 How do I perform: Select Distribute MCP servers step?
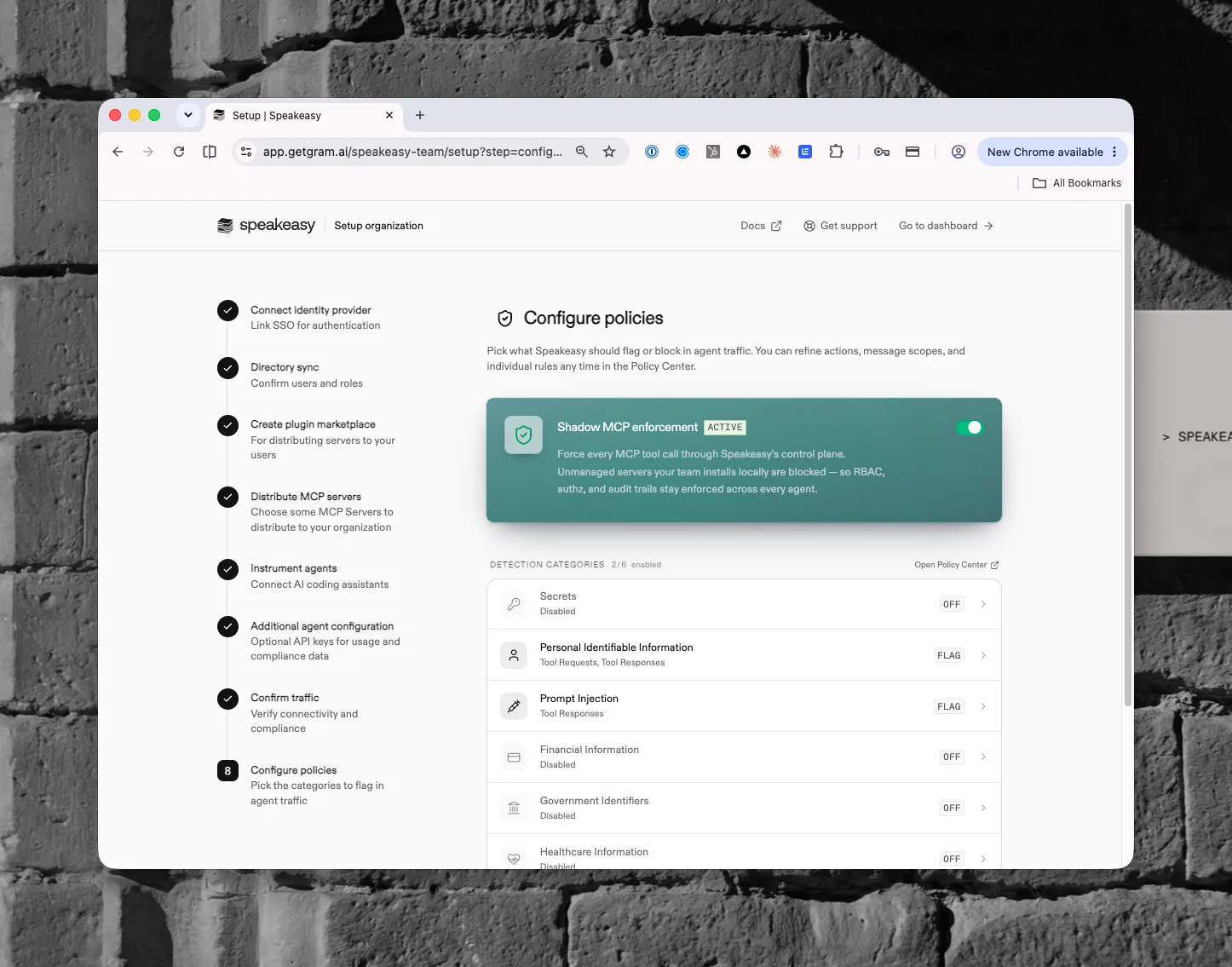(313, 511)
